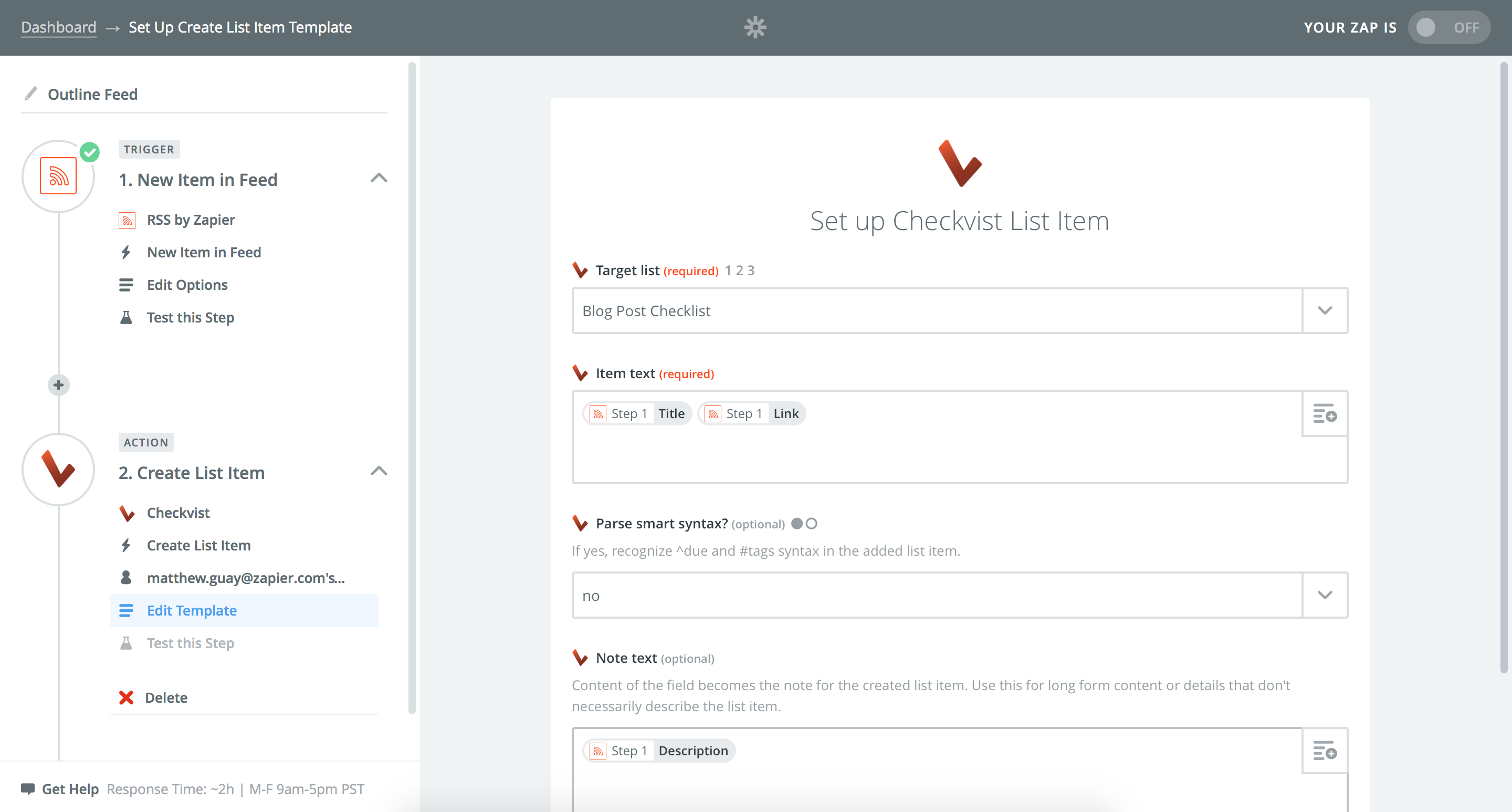Image resolution: width=1512 pixels, height=812 pixels.
Task: Click Checkvist icon beside Parse smart syntax label
Action: (580, 524)
